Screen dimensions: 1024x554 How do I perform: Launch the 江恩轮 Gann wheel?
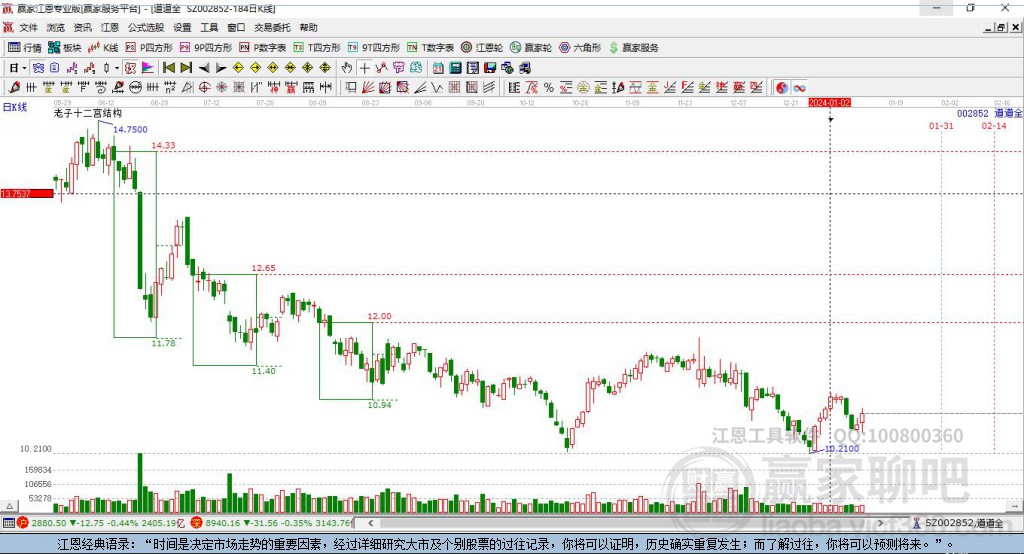[x=482, y=48]
